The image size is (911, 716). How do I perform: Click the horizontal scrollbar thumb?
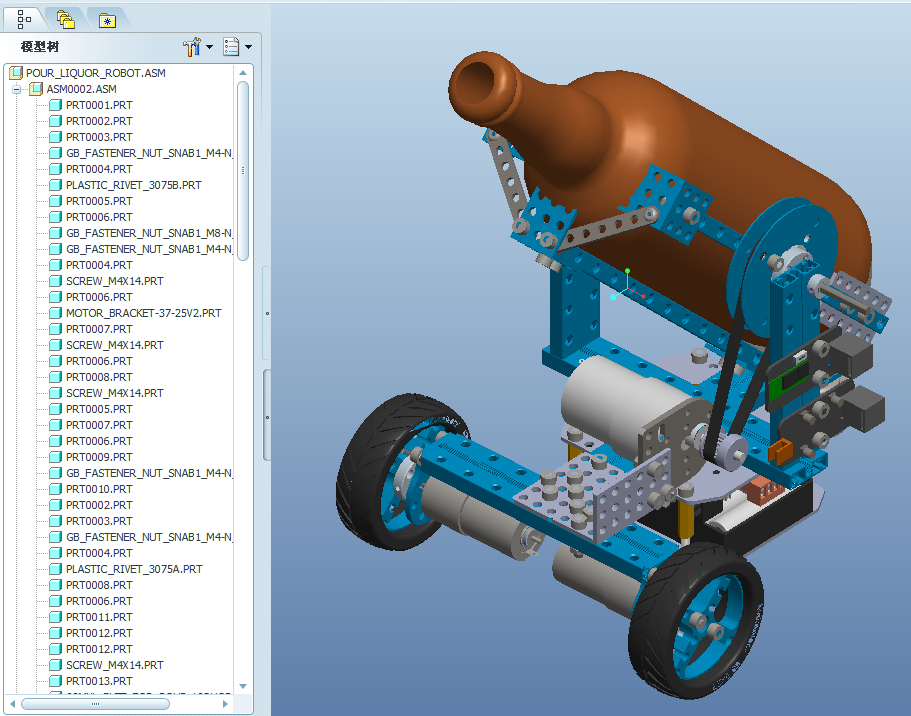(96, 704)
